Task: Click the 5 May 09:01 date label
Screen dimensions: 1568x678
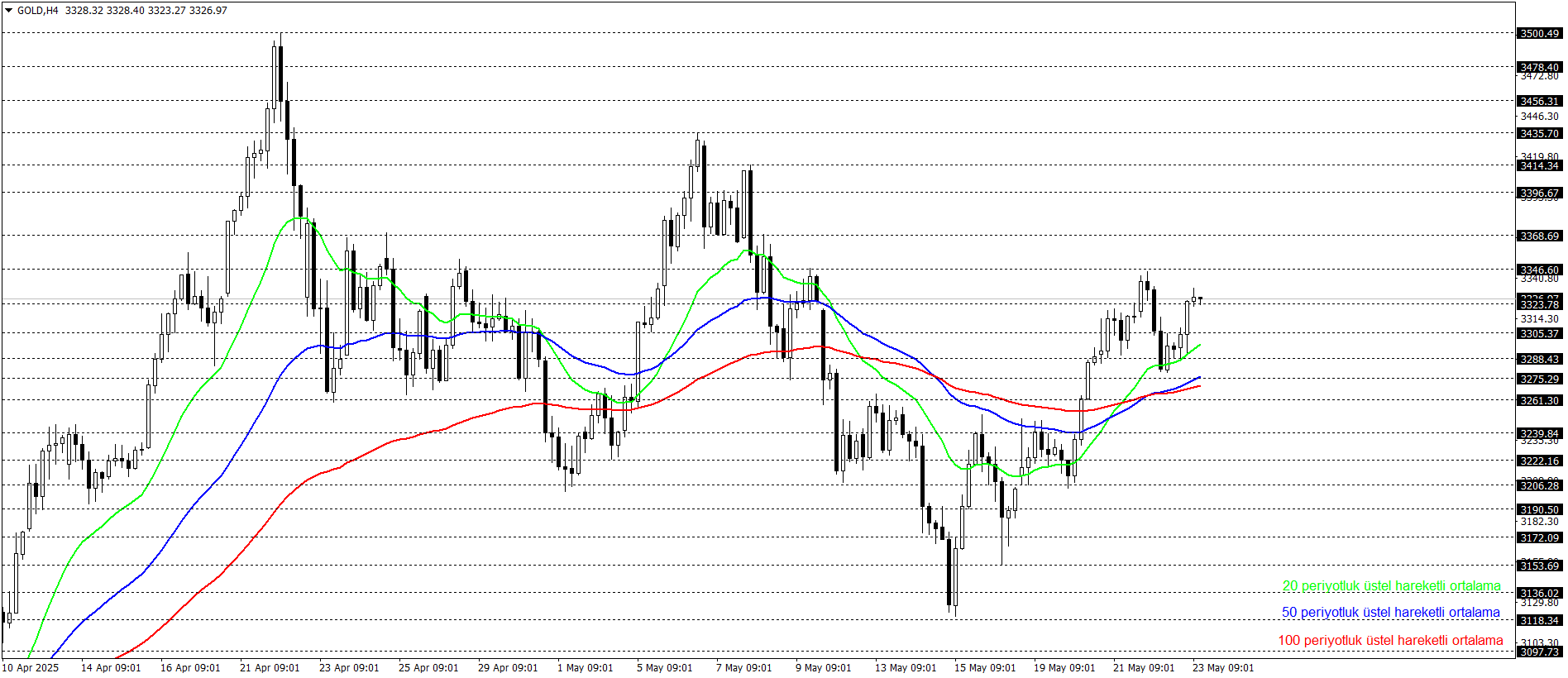Action: [x=665, y=668]
